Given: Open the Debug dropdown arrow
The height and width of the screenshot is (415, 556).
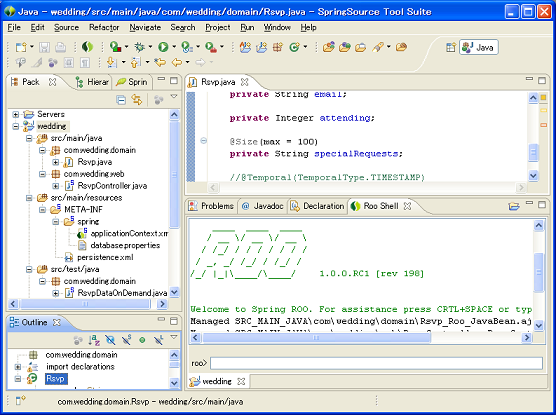Looking at the screenshot, I should coord(150,47).
